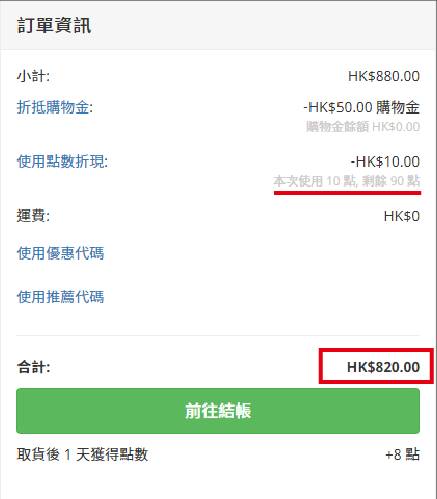Click the 本次使用 10 點 remaining points note
Viewport: 437px width, 499px height.
pyautogui.click(x=347, y=181)
